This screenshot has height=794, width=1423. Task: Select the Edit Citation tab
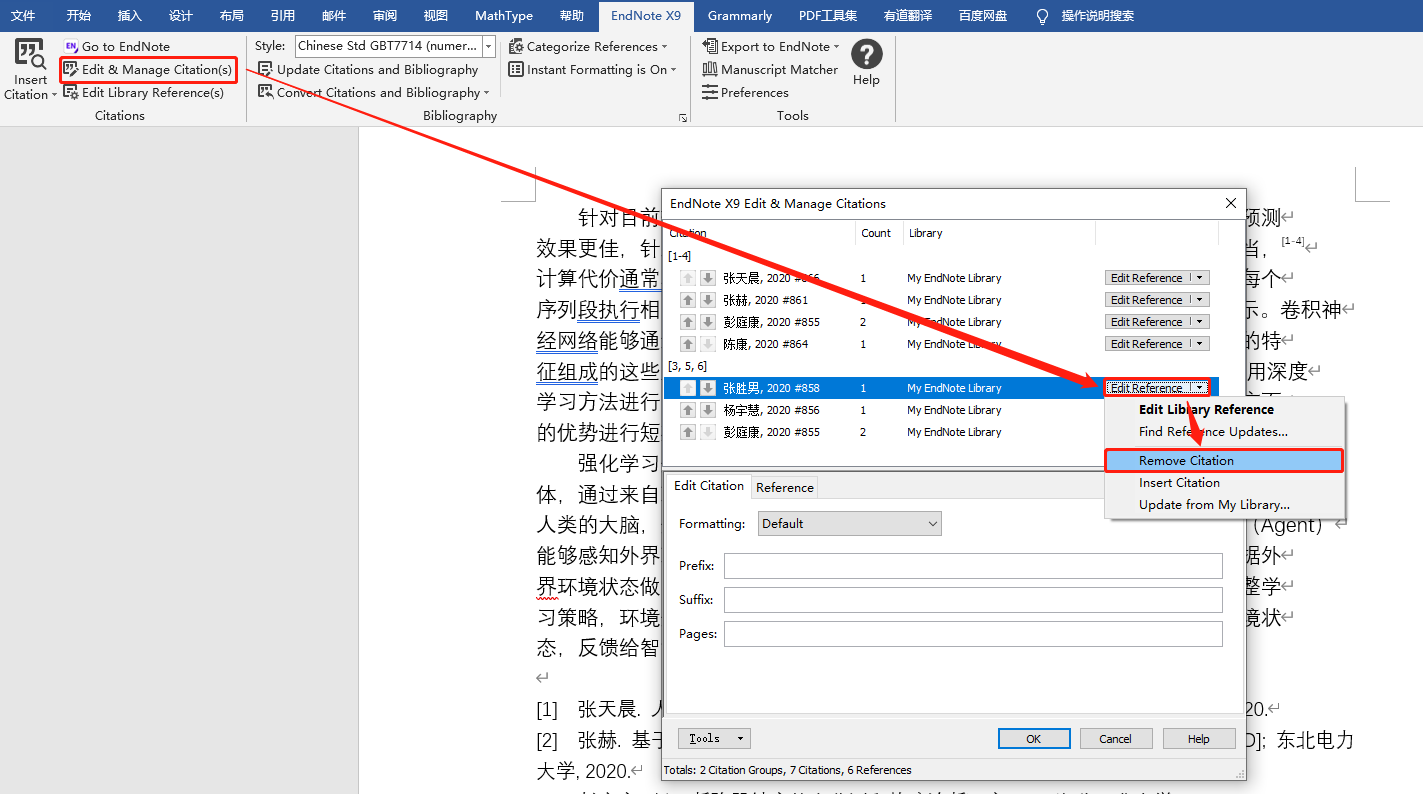(709, 486)
